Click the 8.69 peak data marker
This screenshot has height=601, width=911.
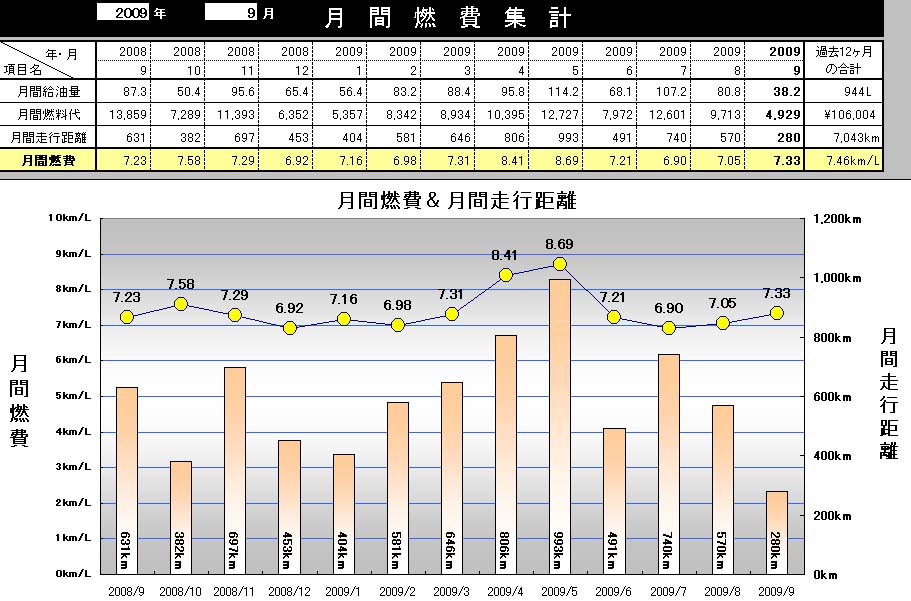(x=560, y=264)
